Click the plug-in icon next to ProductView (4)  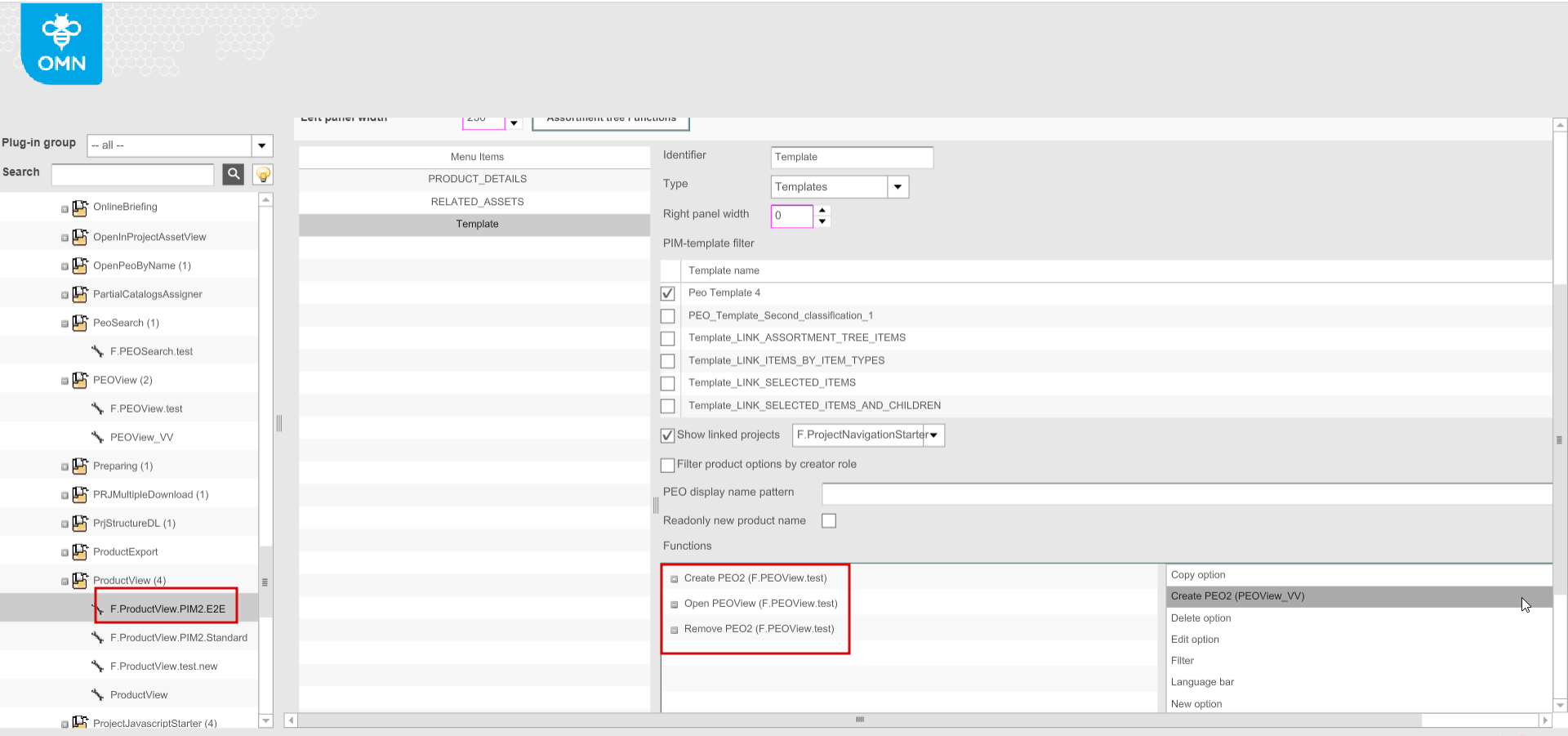(79, 580)
